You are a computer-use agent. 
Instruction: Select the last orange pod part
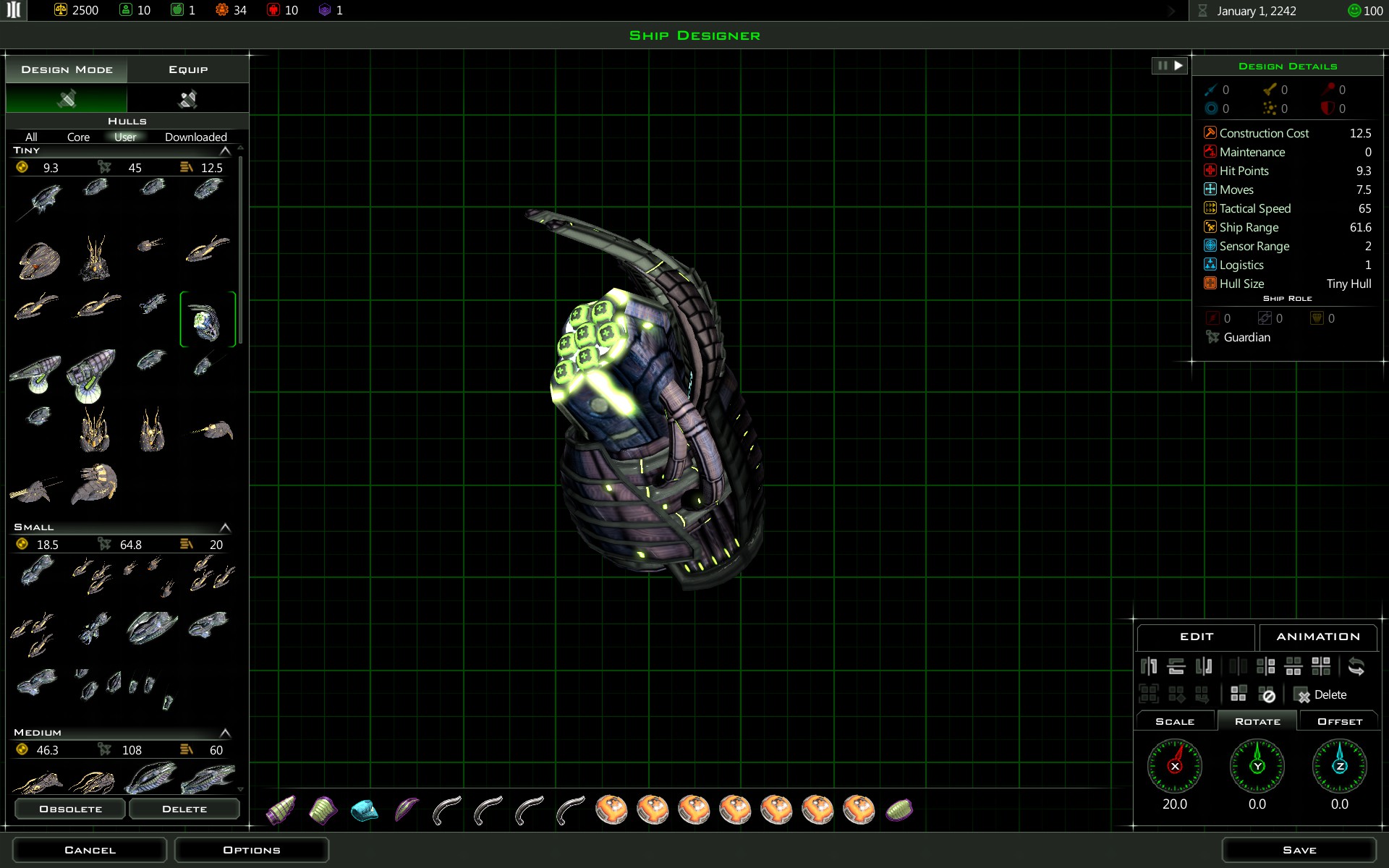click(x=859, y=809)
